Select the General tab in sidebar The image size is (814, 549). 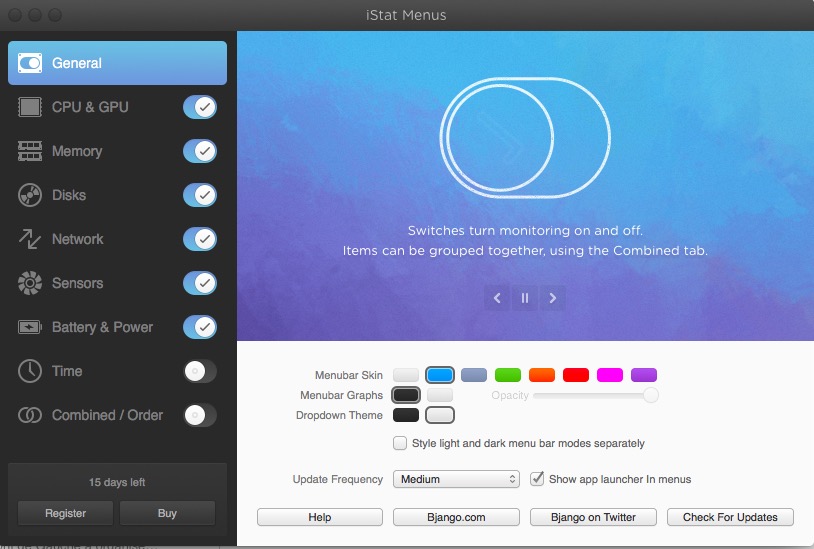pyautogui.click(x=118, y=63)
